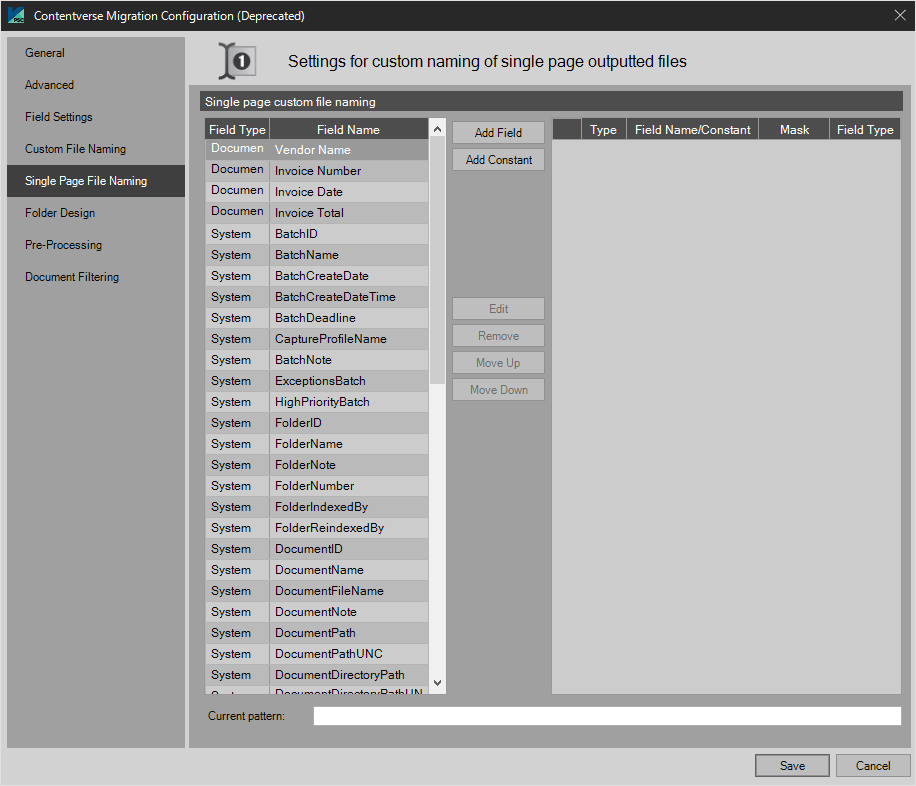
Task: Click the Edit button
Action: tap(498, 309)
